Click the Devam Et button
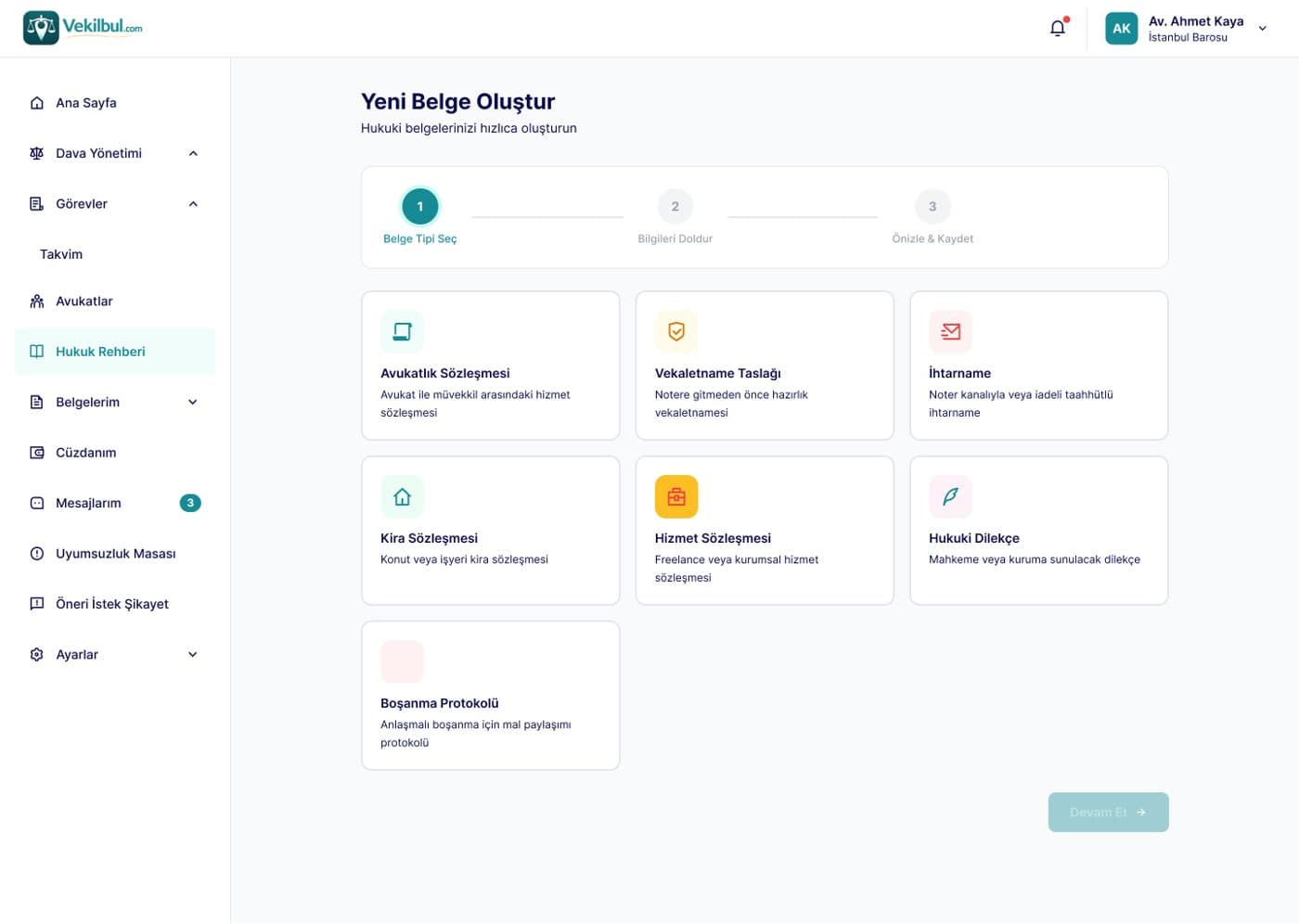Image resolution: width=1299 pixels, height=924 pixels. 1108,812
